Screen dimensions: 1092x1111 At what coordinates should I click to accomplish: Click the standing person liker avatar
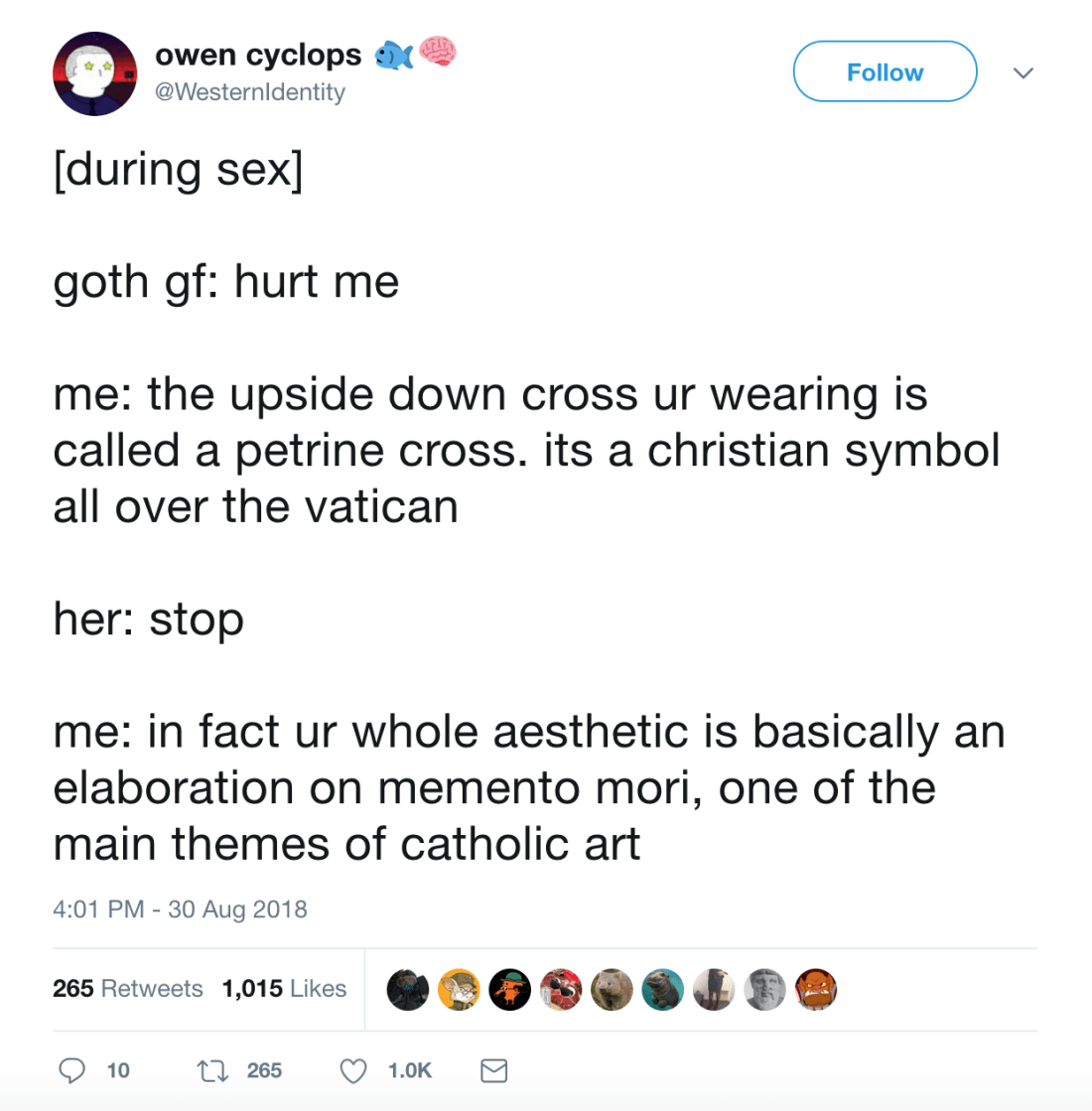713,990
